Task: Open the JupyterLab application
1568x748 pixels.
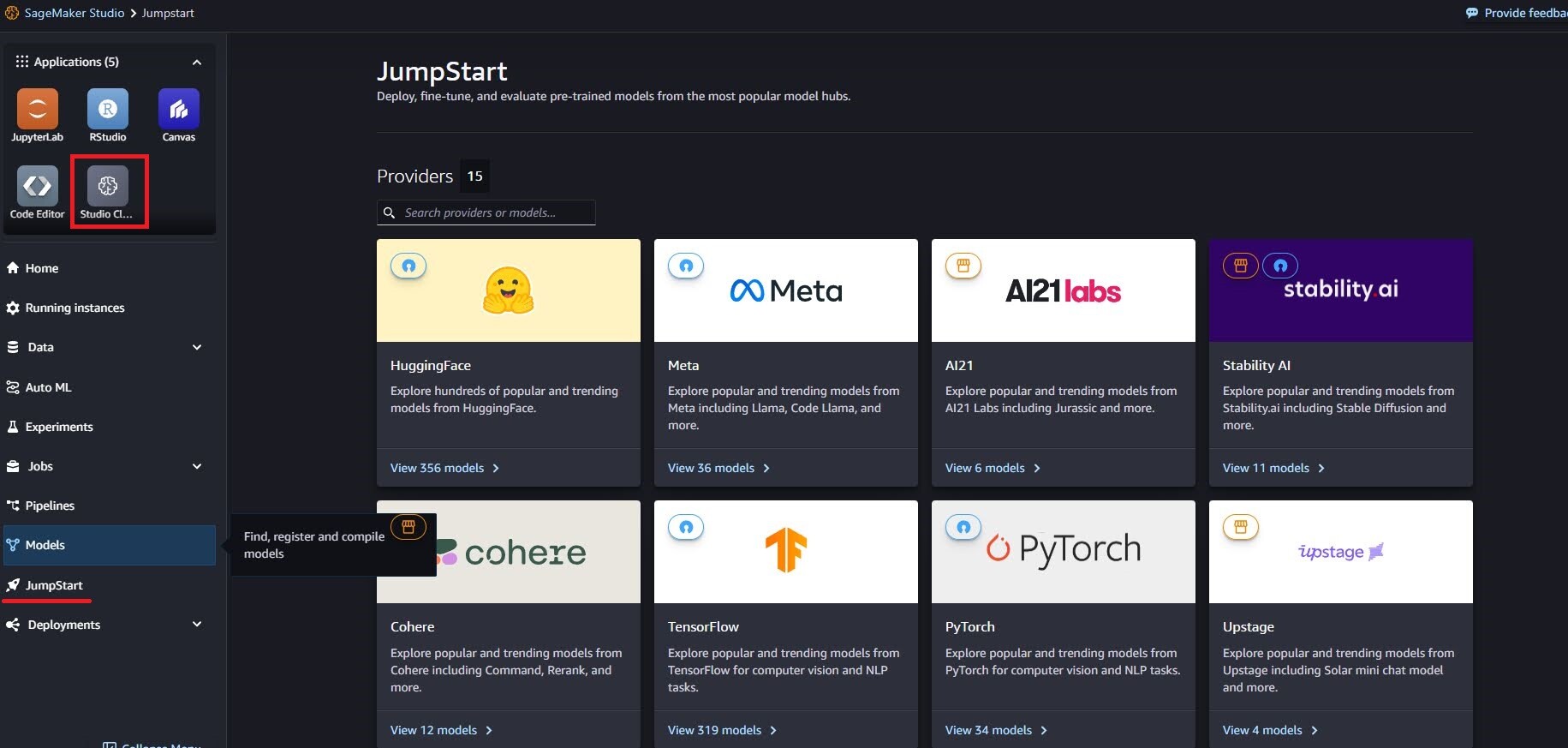Action: 37,110
